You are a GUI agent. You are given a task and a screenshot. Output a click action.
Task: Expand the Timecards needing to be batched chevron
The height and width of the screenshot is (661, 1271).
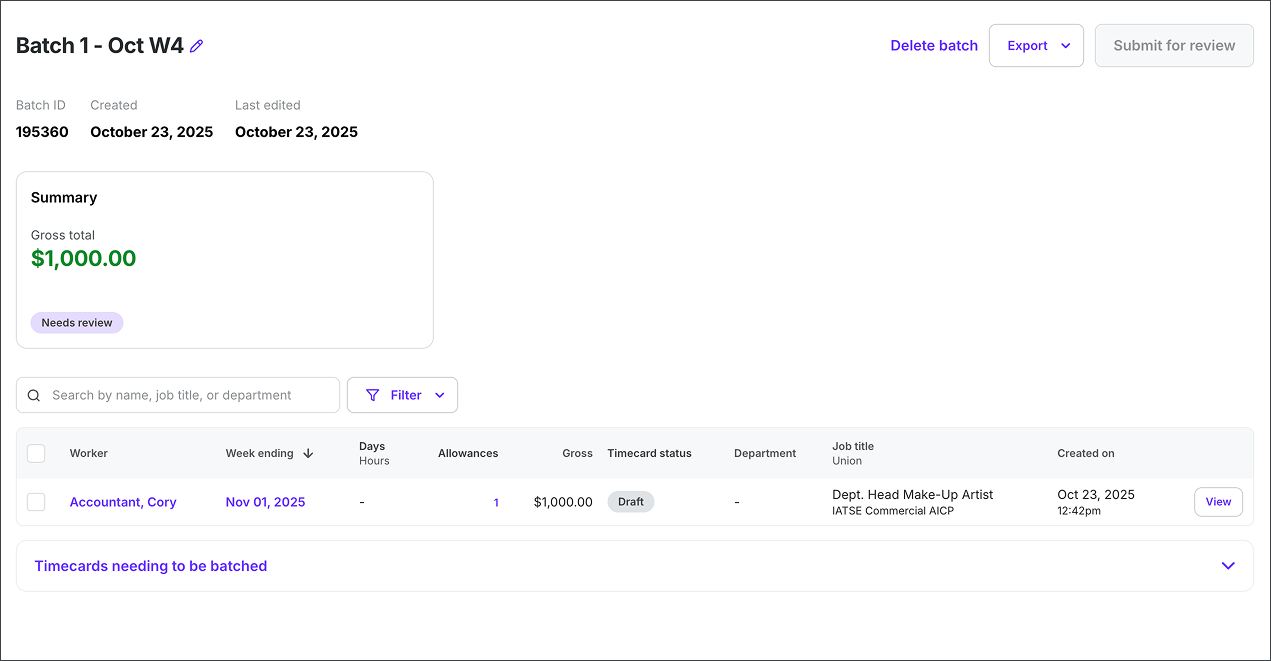coord(1228,566)
